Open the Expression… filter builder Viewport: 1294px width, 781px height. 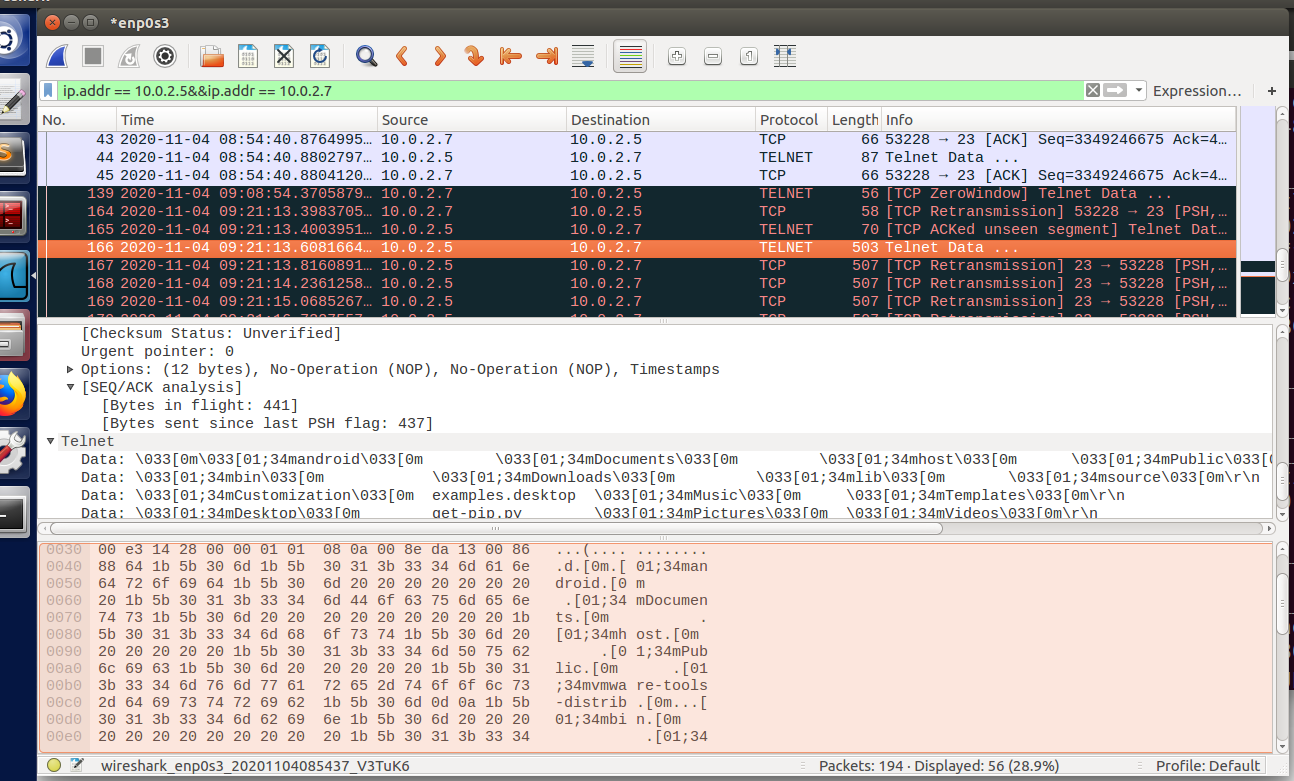1197,90
